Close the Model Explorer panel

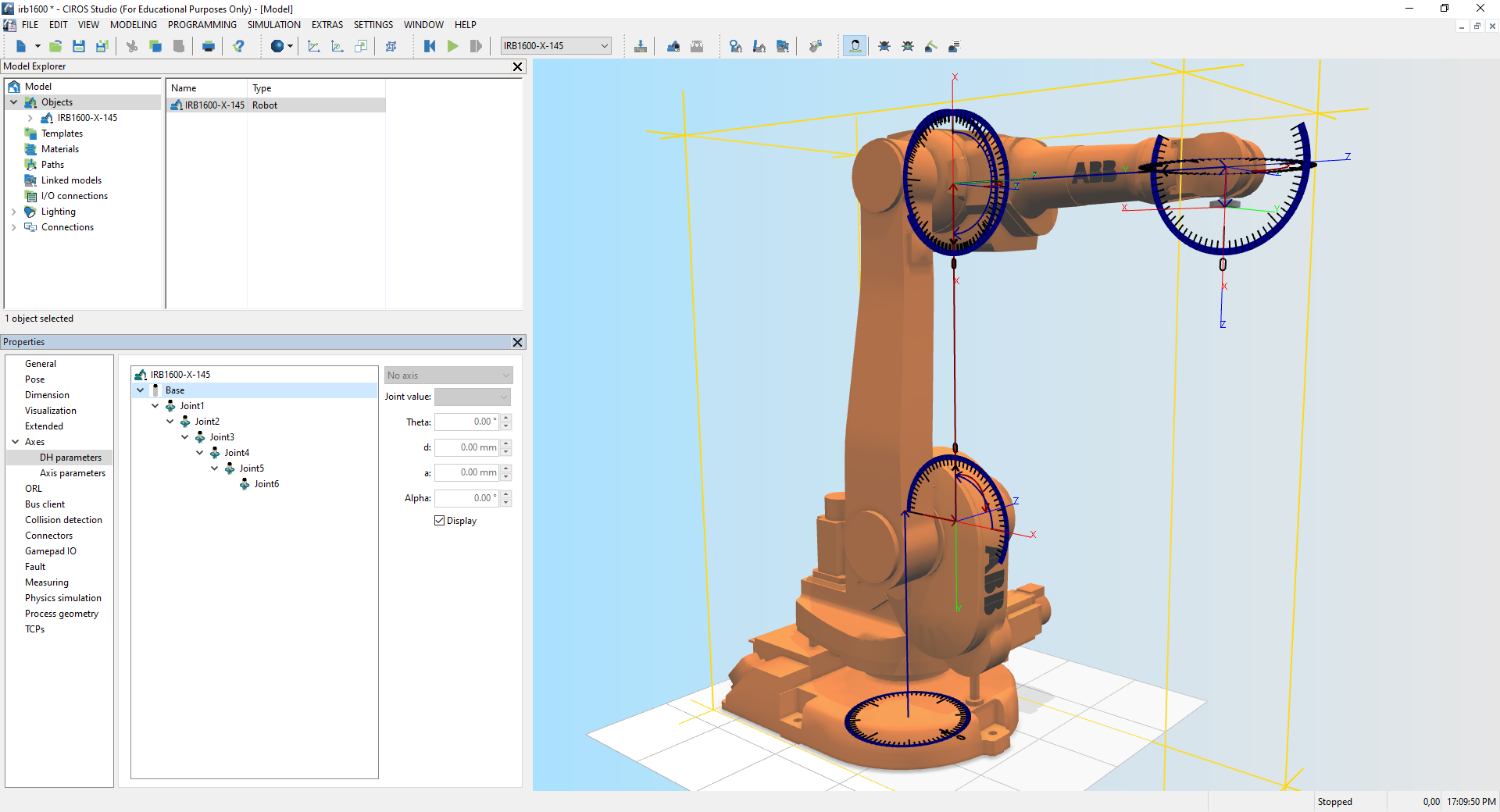517,67
